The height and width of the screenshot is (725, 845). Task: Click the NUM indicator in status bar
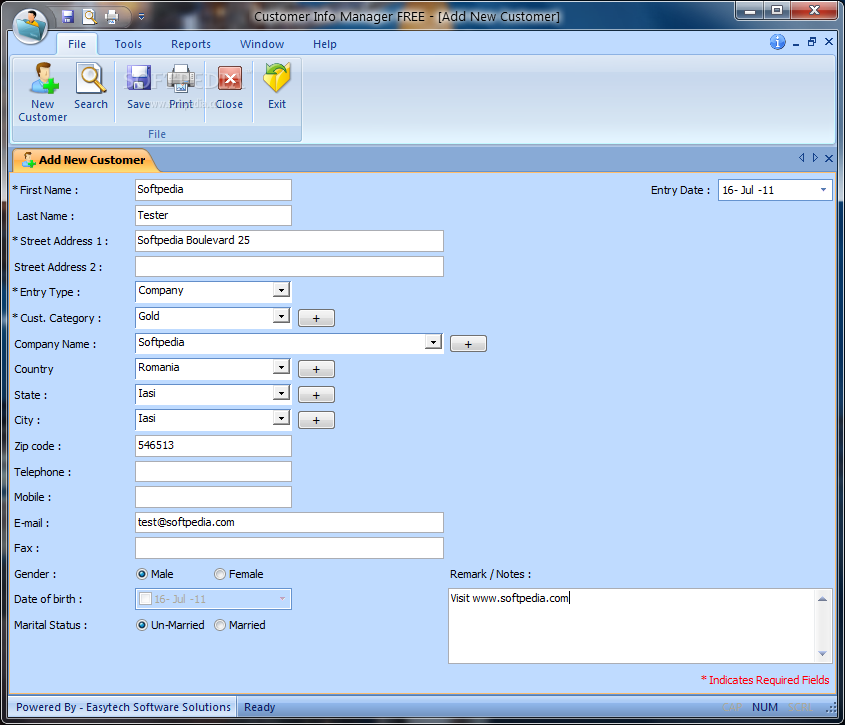click(765, 707)
